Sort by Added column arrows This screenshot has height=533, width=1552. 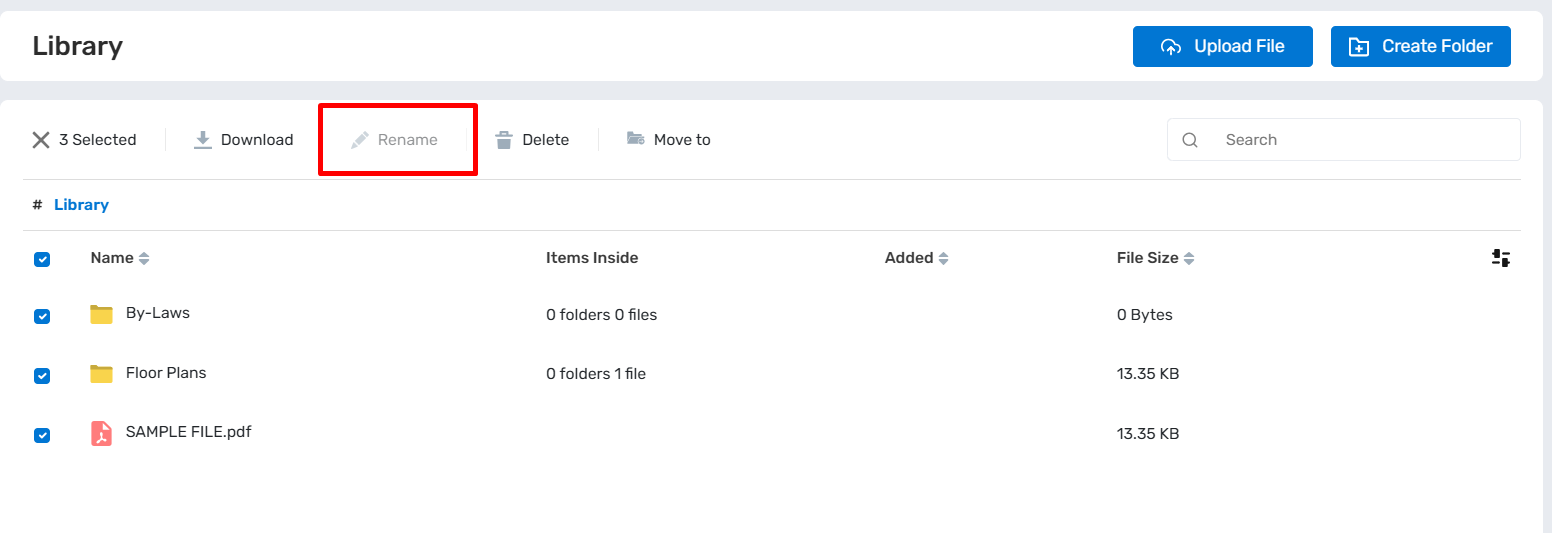[943, 259]
